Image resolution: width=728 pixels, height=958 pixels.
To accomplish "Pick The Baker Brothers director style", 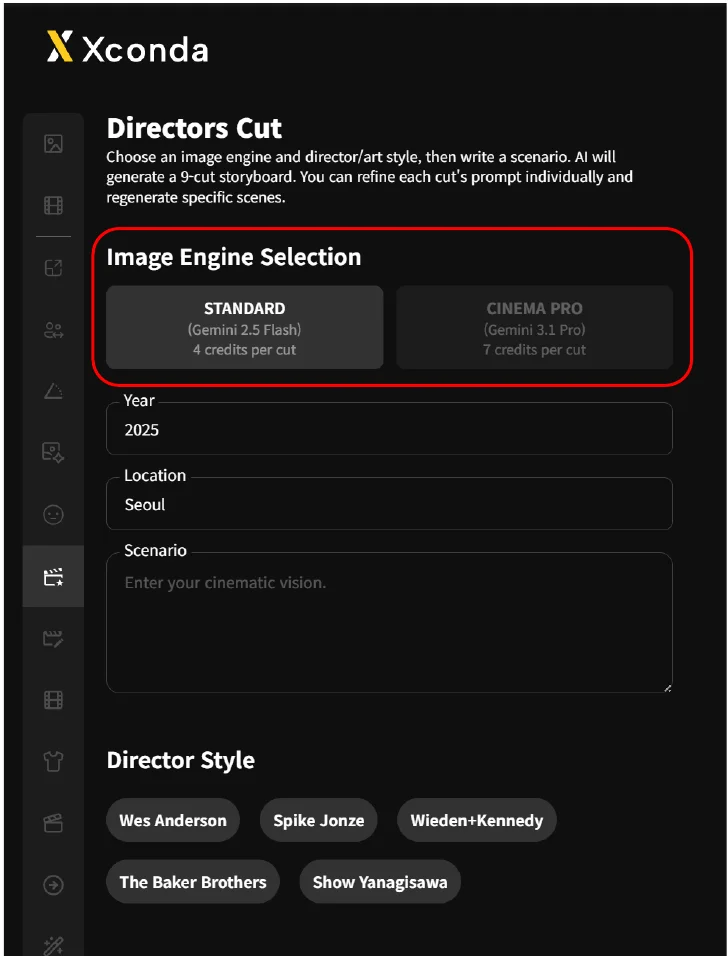I will click(193, 882).
